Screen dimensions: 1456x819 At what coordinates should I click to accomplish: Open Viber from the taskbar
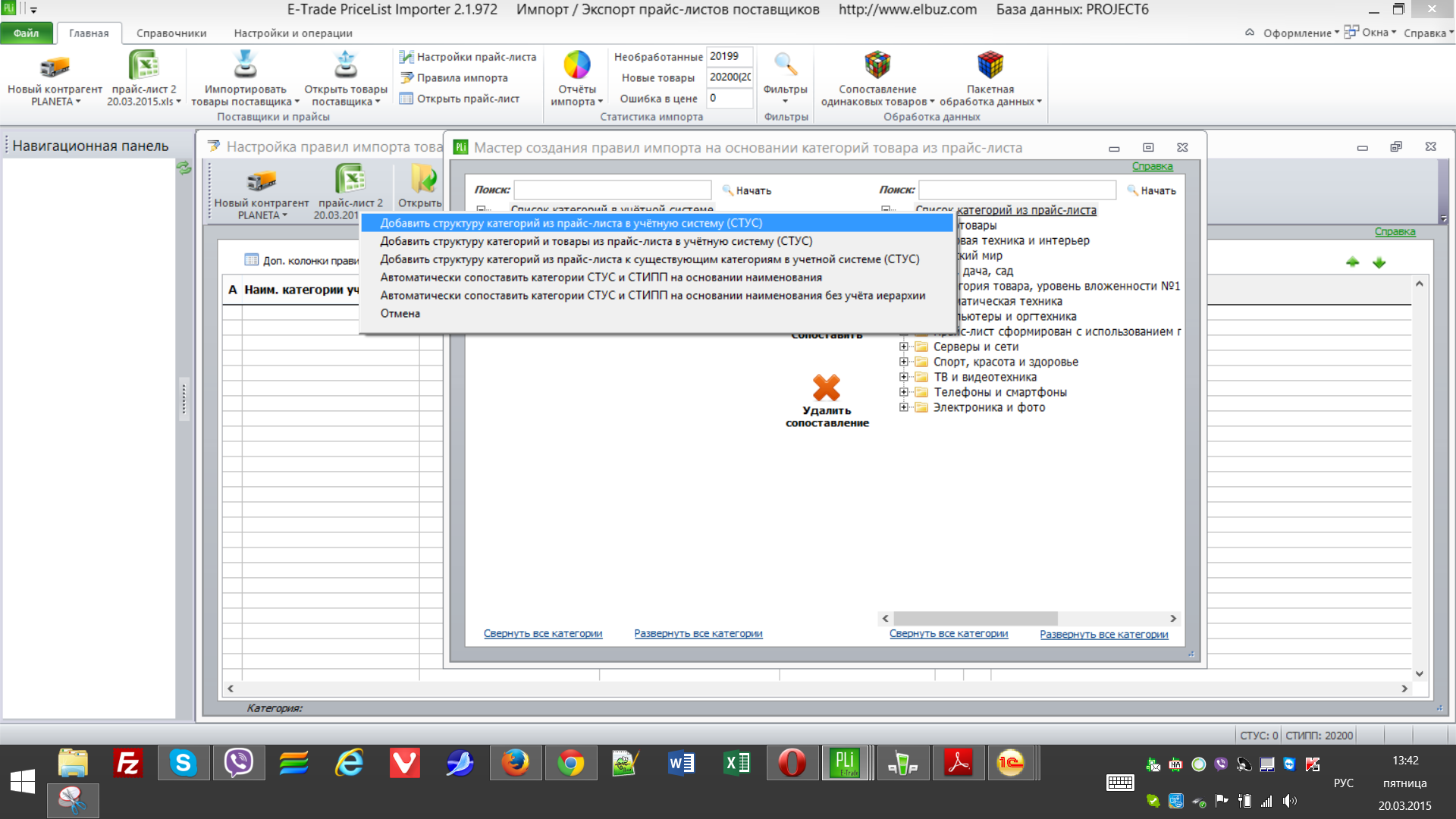click(x=239, y=763)
